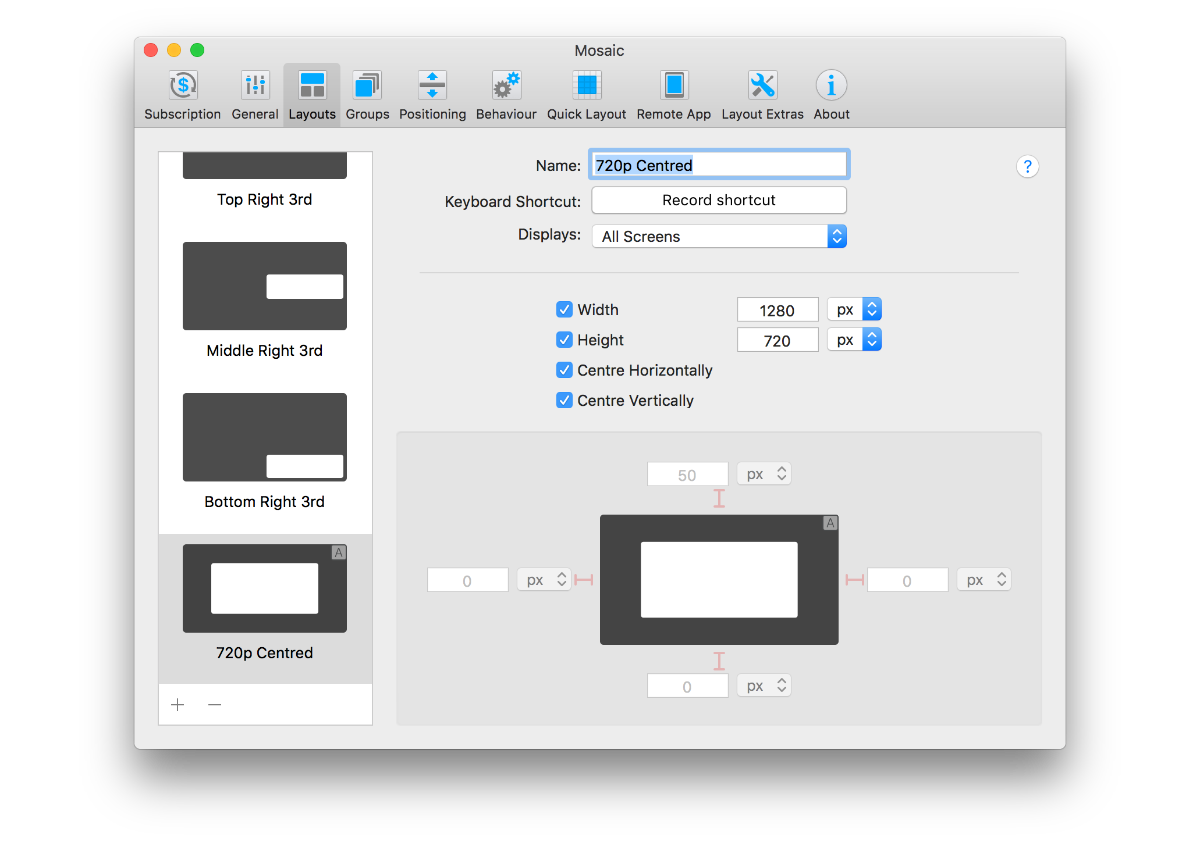Click the large centred layout preview
1200x842 pixels.
tap(719, 579)
